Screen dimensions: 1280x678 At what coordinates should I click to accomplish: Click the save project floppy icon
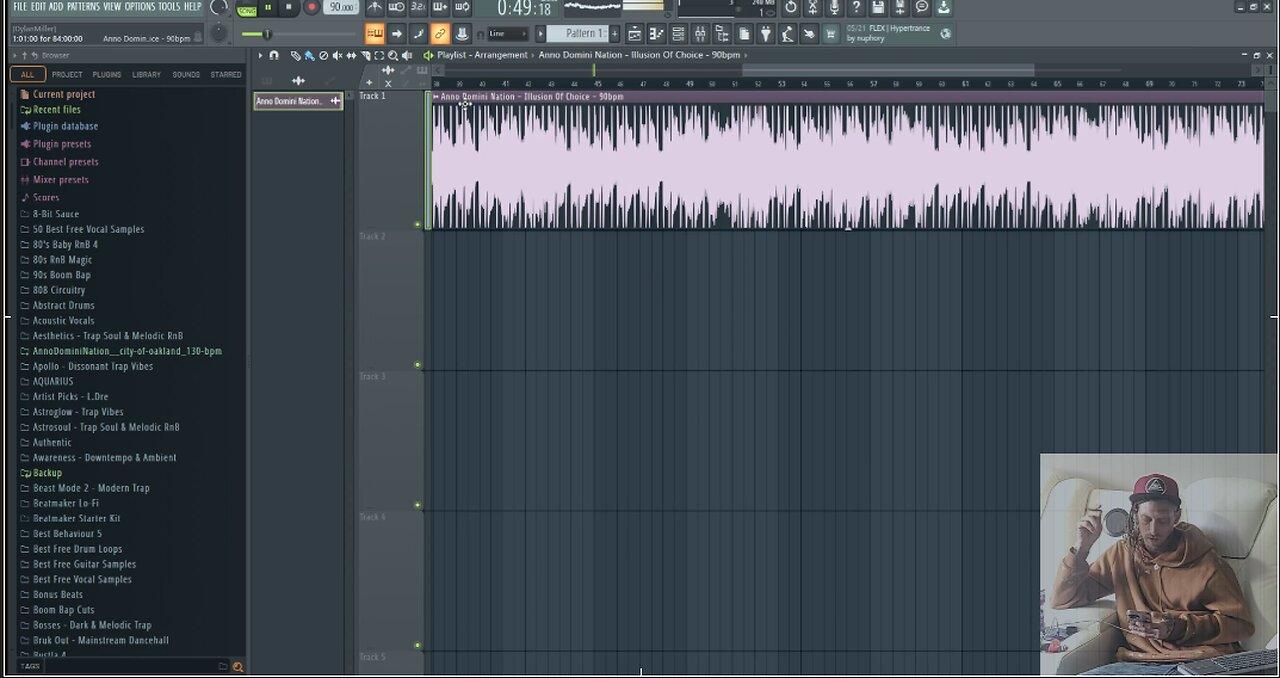(x=878, y=8)
